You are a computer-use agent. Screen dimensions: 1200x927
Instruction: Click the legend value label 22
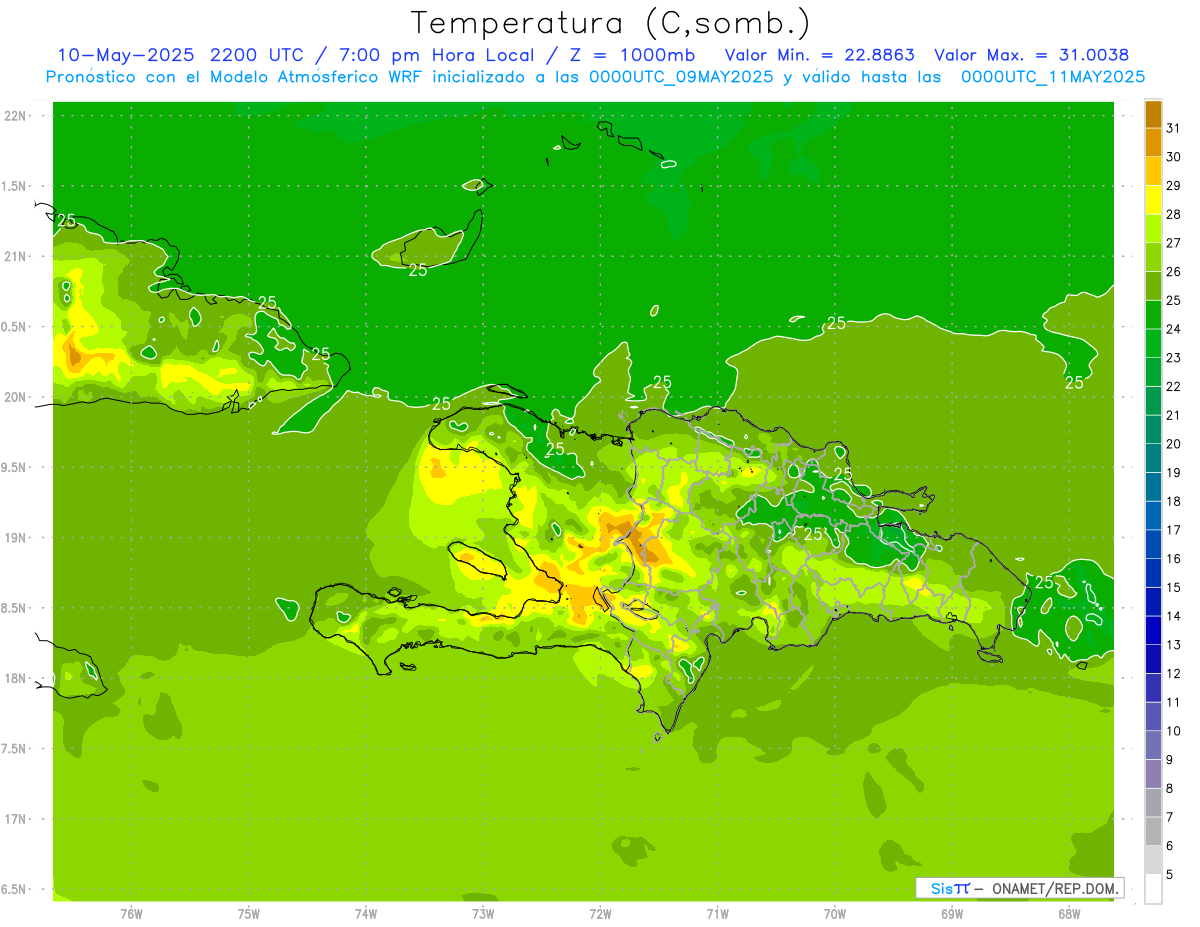pyautogui.click(x=1174, y=387)
